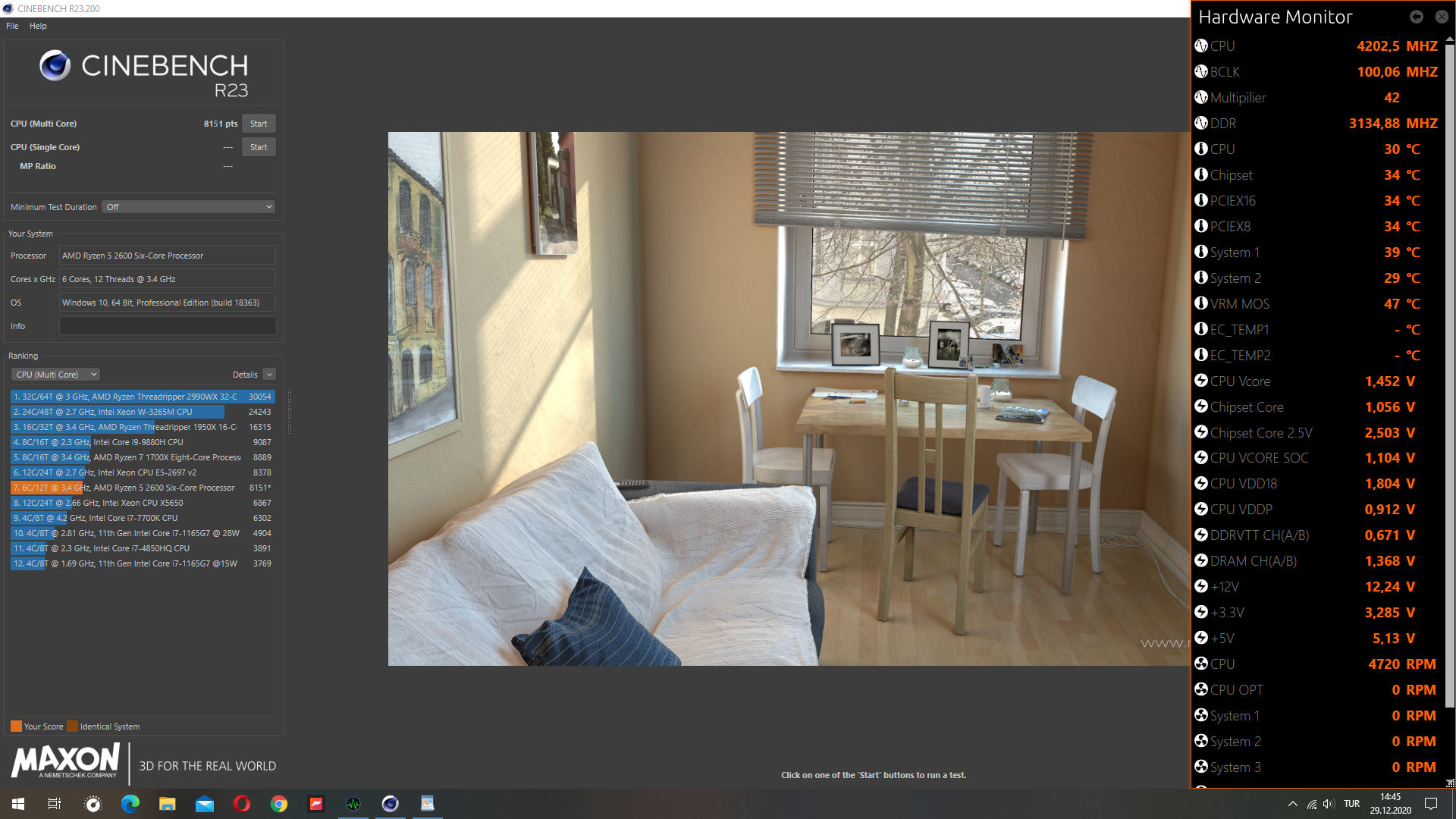Viewport: 1456px width, 819px height.
Task: Start the CPU (Multi Core) test
Action: [259, 124]
